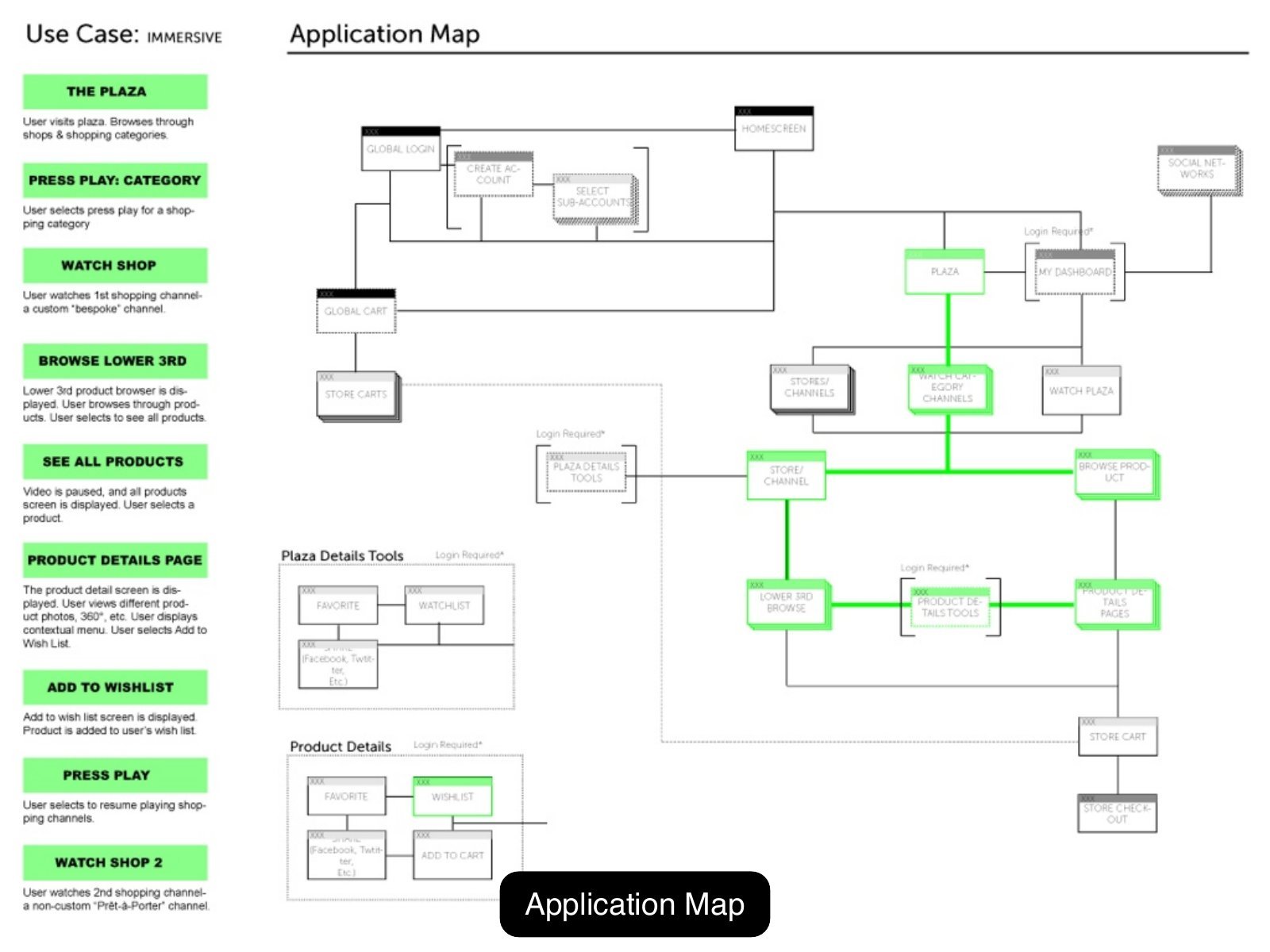Viewport: 1270px width, 952px height.
Task: Select the STORE CART node
Action: coord(1118,736)
